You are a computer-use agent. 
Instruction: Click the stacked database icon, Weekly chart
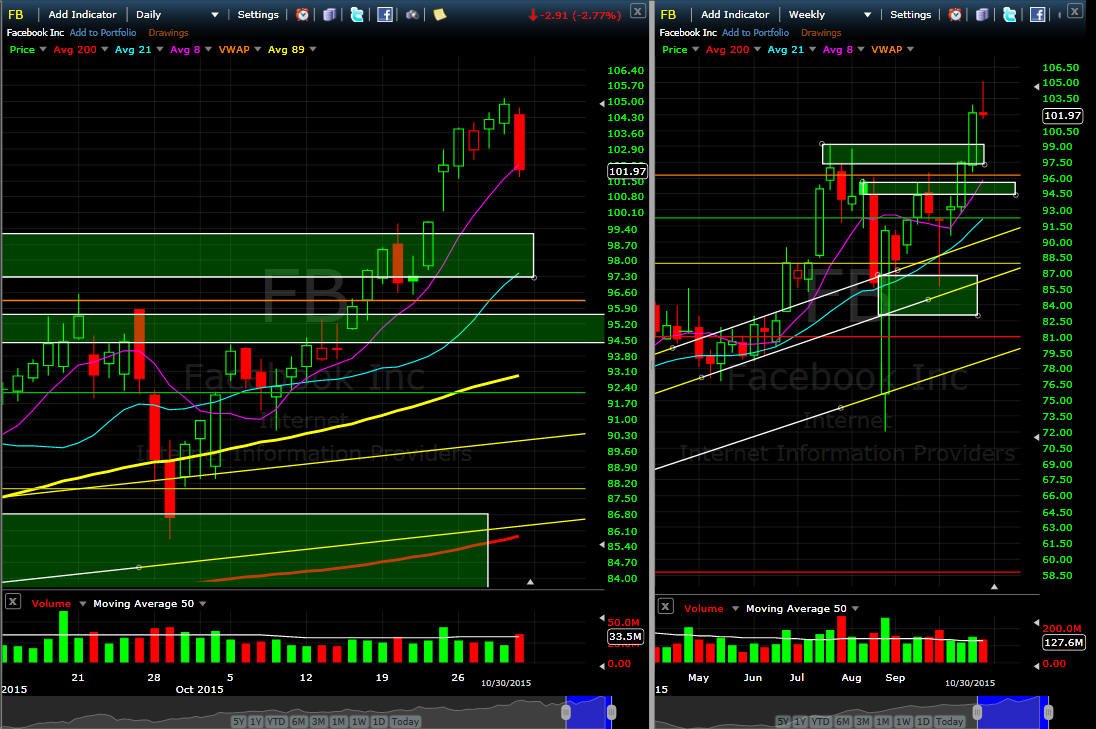[x=982, y=14]
